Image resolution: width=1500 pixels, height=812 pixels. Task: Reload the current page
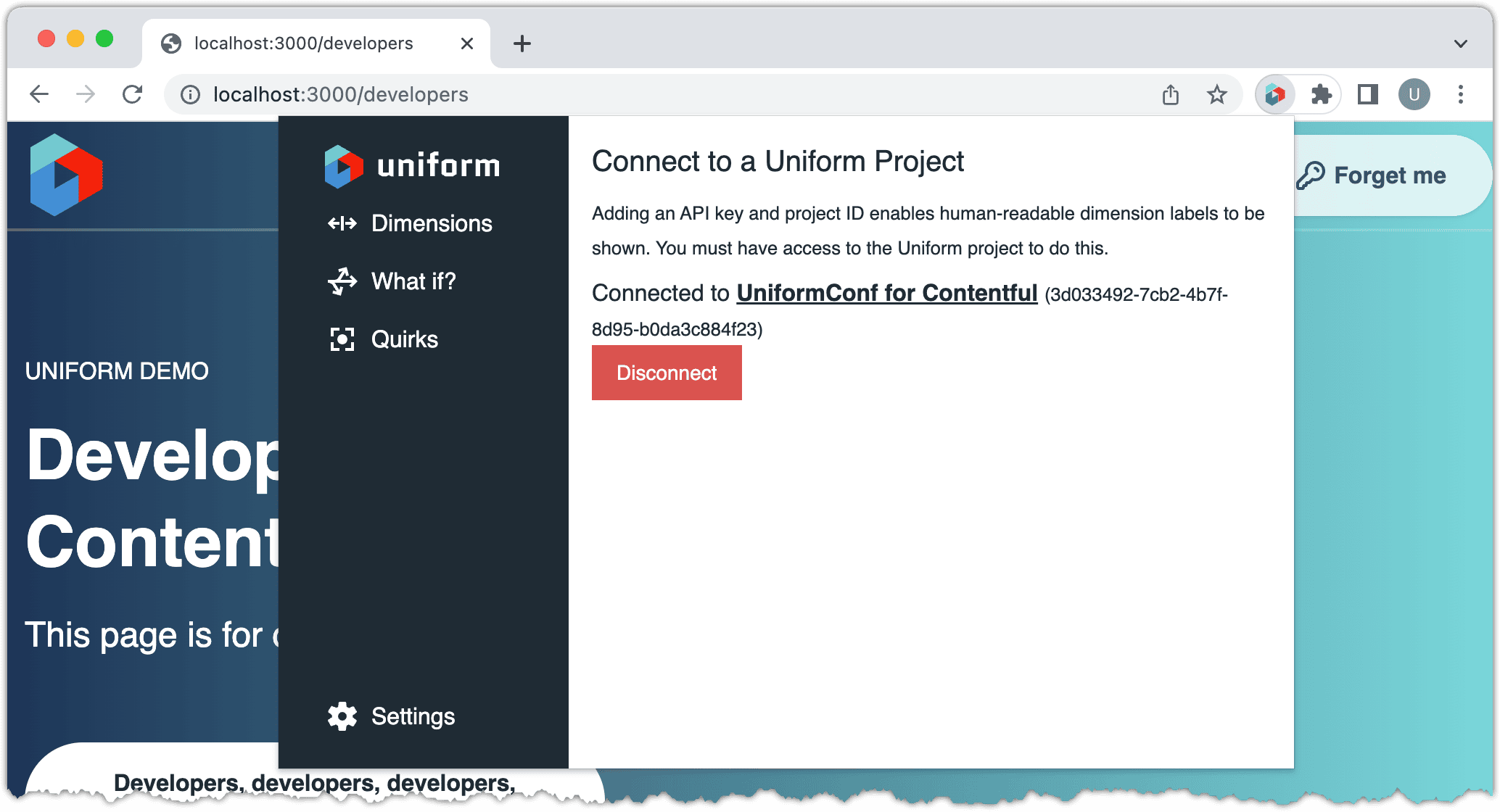132,94
